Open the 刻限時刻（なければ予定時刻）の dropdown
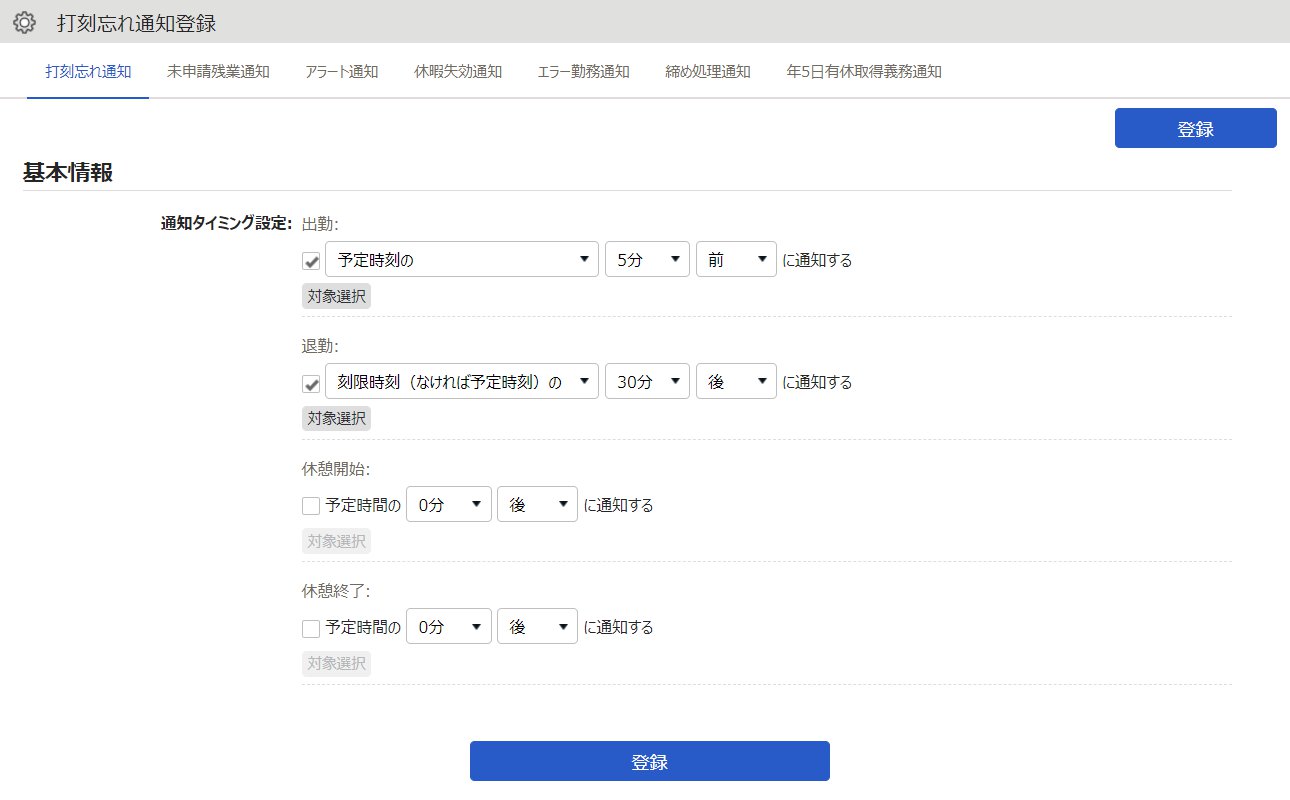 pyautogui.click(x=462, y=381)
